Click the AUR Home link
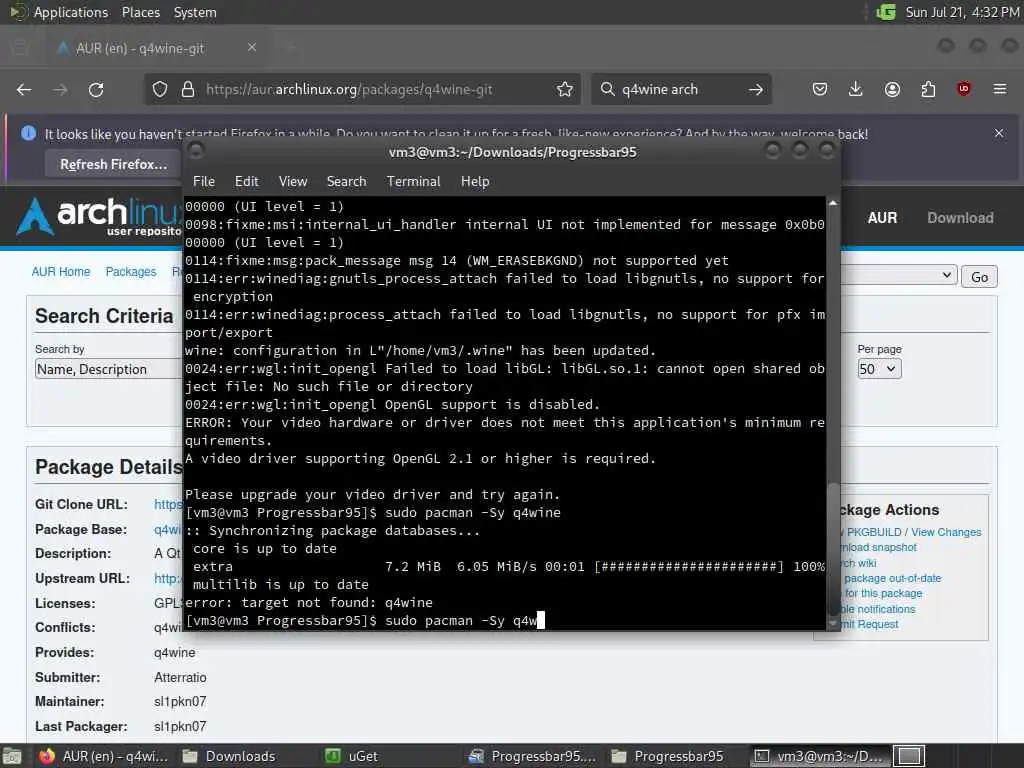 tap(61, 272)
